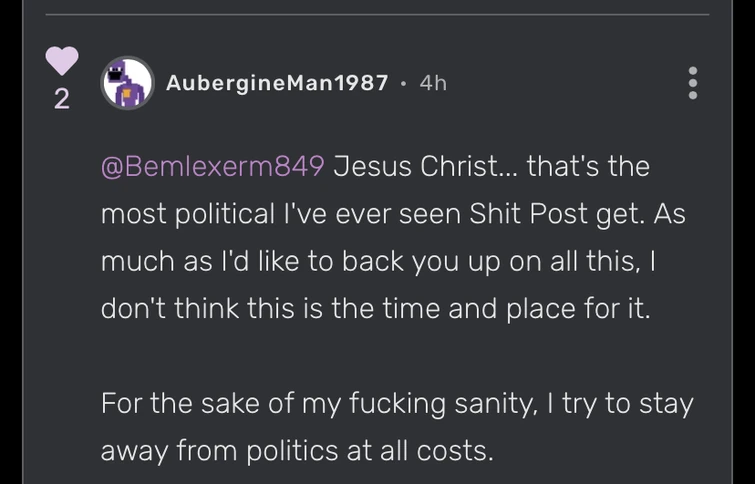This screenshot has height=484, width=755.
Task: Click the 4h comment timestamp
Action: [433, 84]
